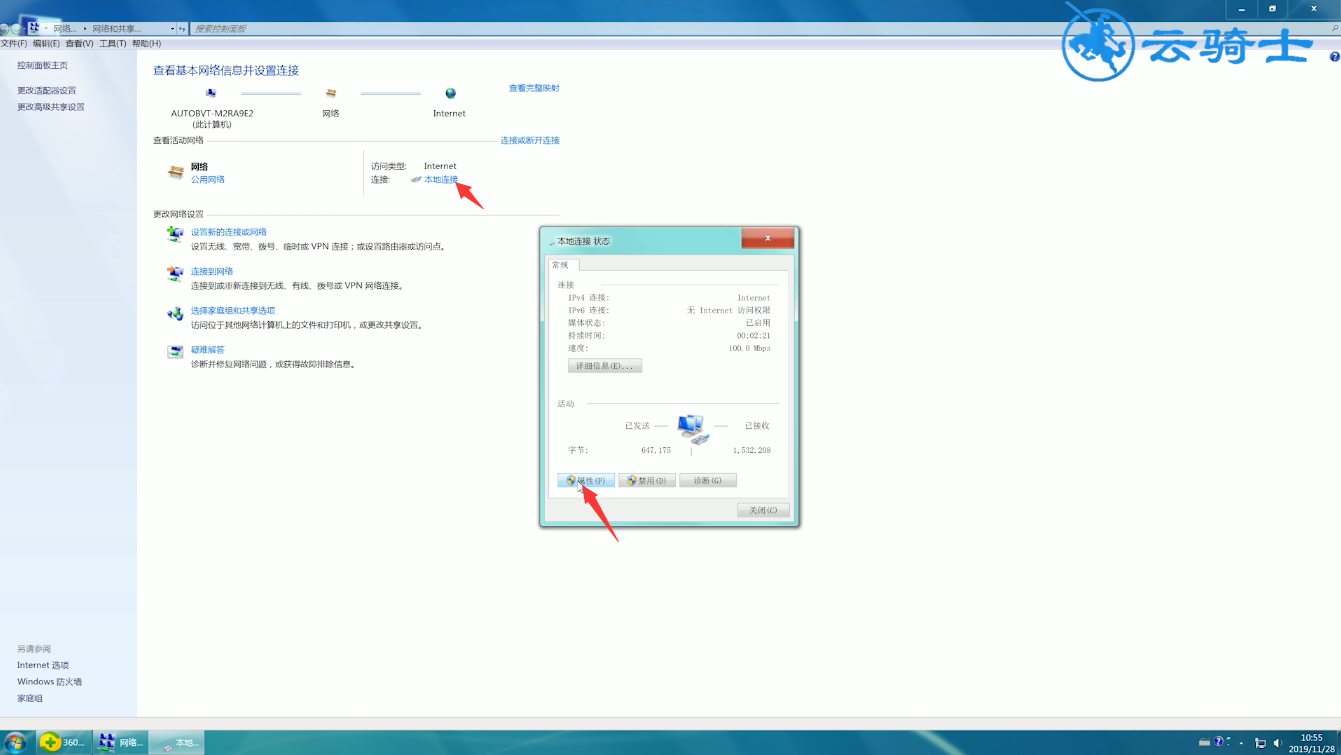The height and width of the screenshot is (755, 1341).
Task: Open 更改高级共享设置 link
Action: [51, 107]
